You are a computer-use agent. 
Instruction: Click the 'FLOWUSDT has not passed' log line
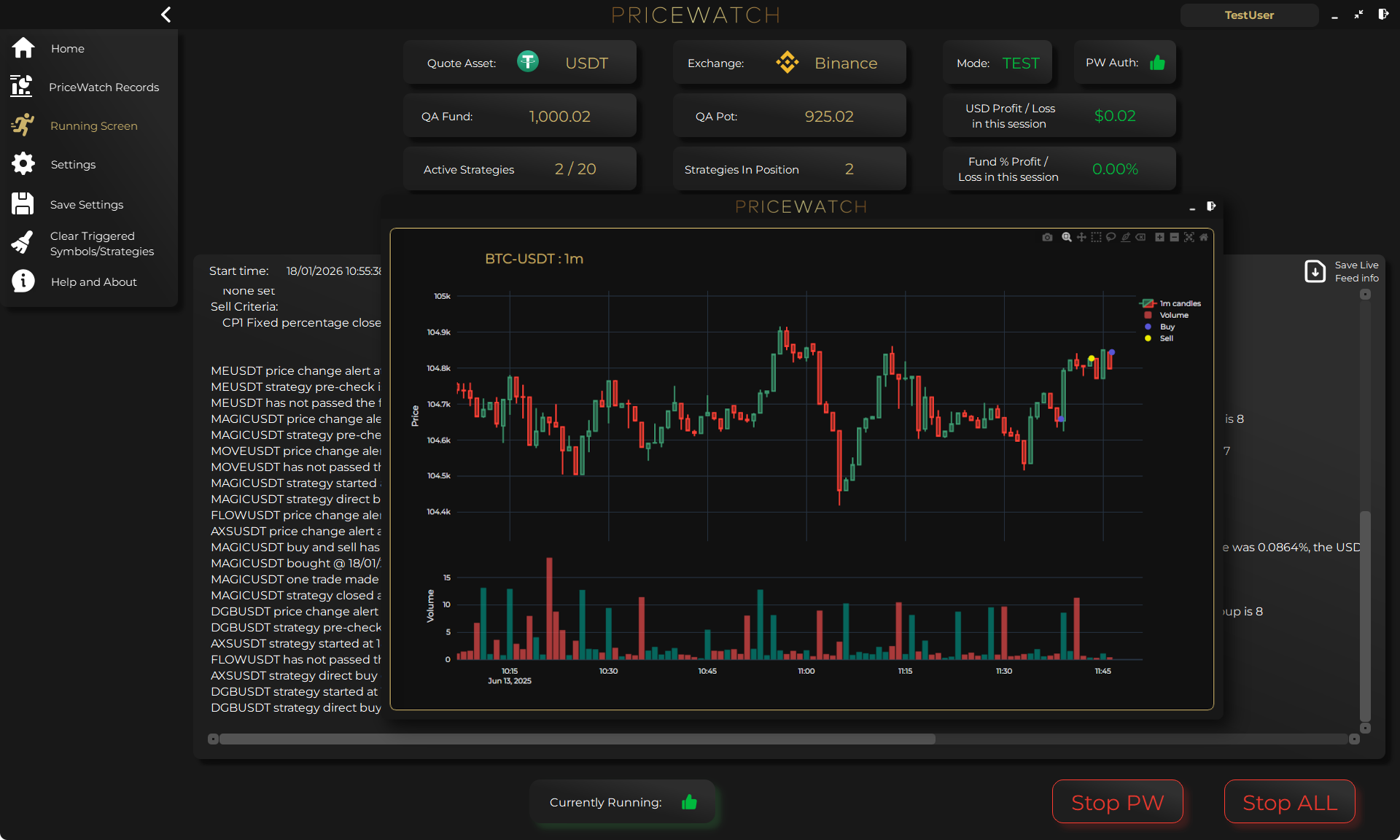tap(295, 659)
